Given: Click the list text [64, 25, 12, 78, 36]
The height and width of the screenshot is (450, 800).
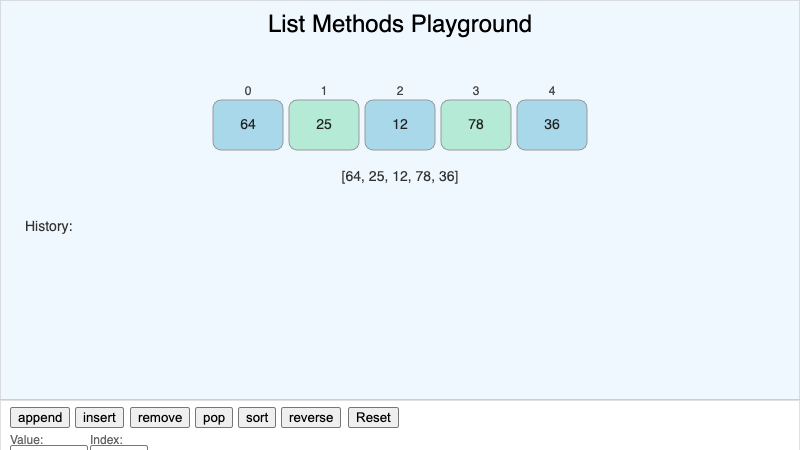Looking at the screenshot, I should (x=400, y=176).
